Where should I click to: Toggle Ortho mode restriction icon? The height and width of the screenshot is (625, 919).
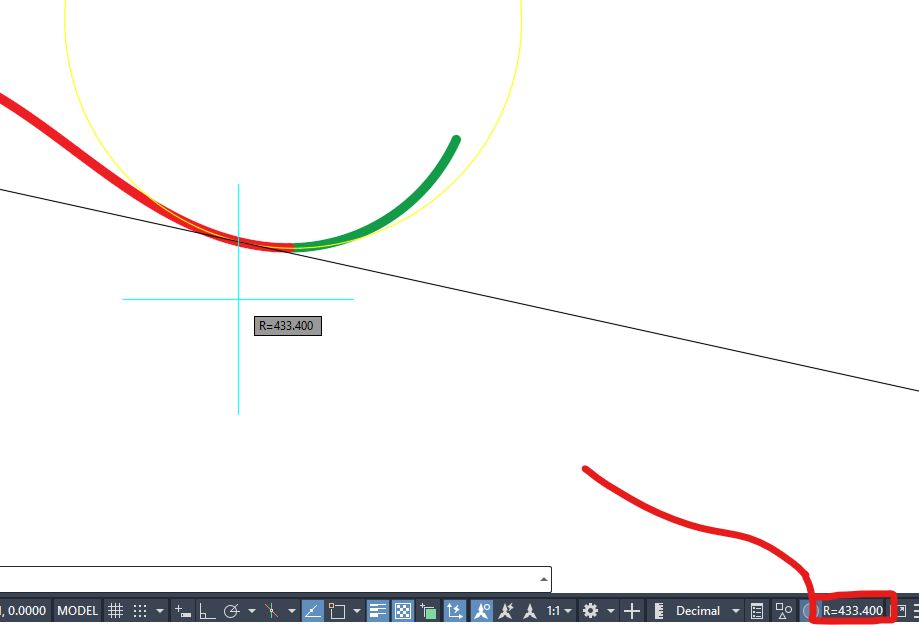tap(208, 610)
